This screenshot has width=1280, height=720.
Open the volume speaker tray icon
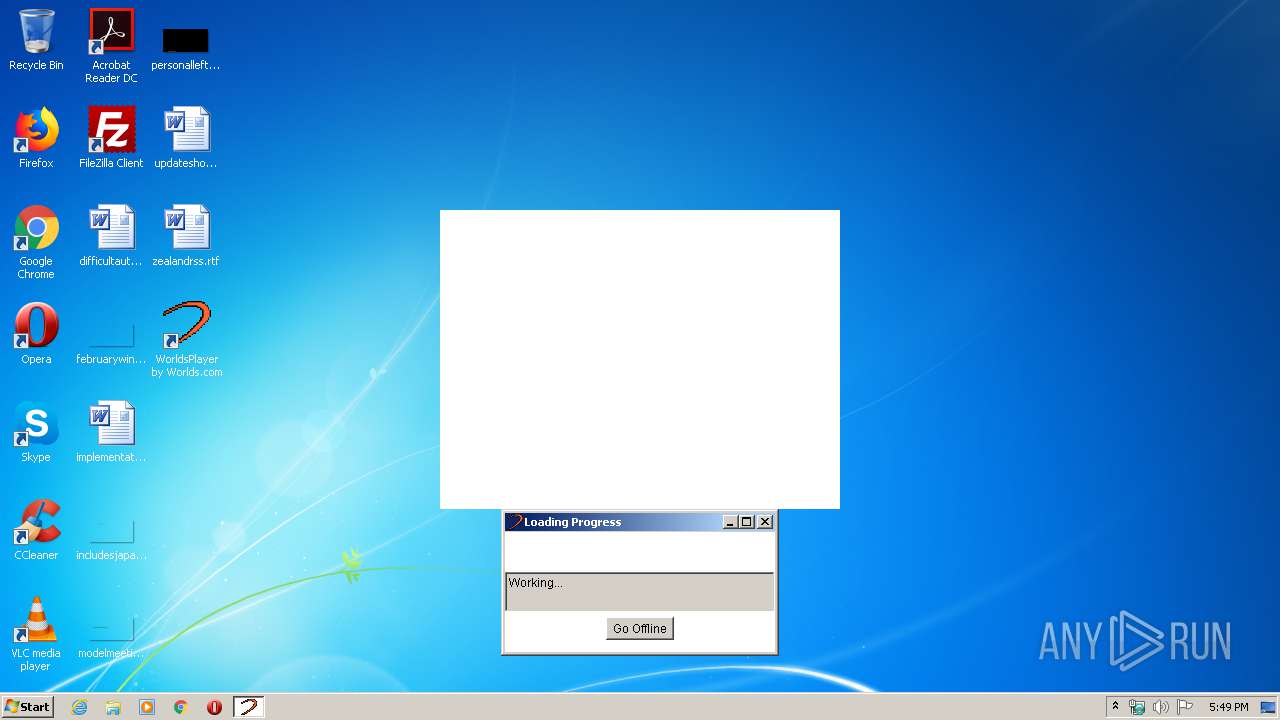(x=1160, y=707)
